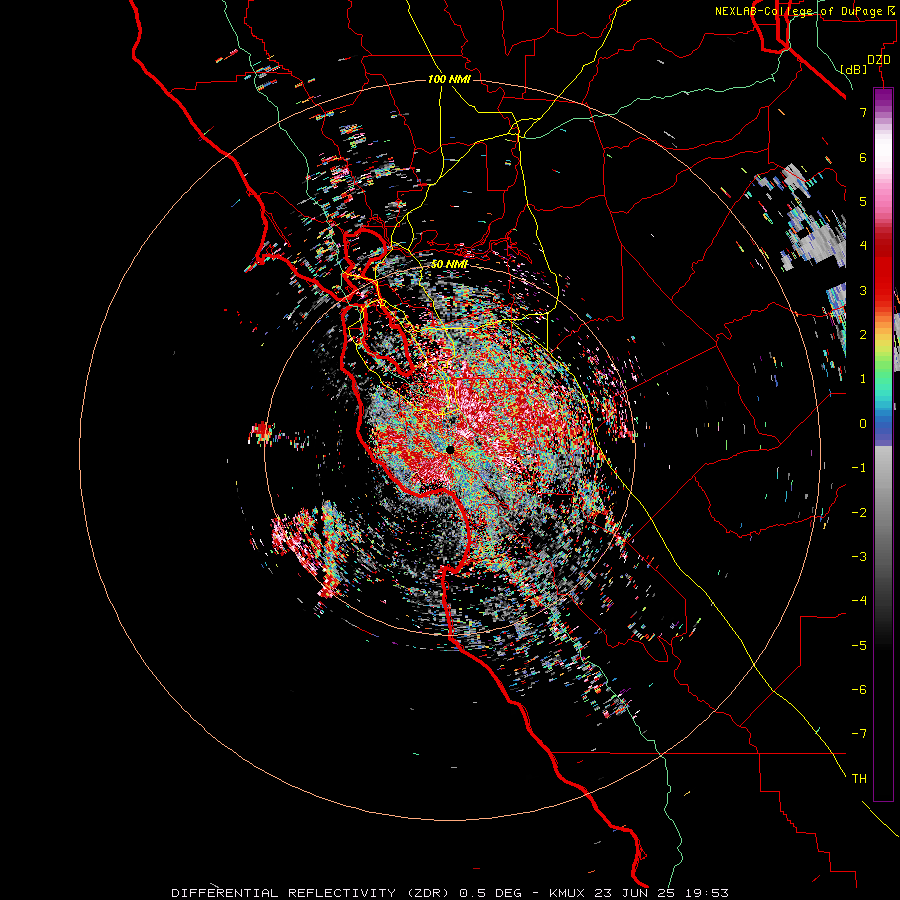900x900 pixels.
Task: Click the color bar tick label 1
Action: (863, 379)
